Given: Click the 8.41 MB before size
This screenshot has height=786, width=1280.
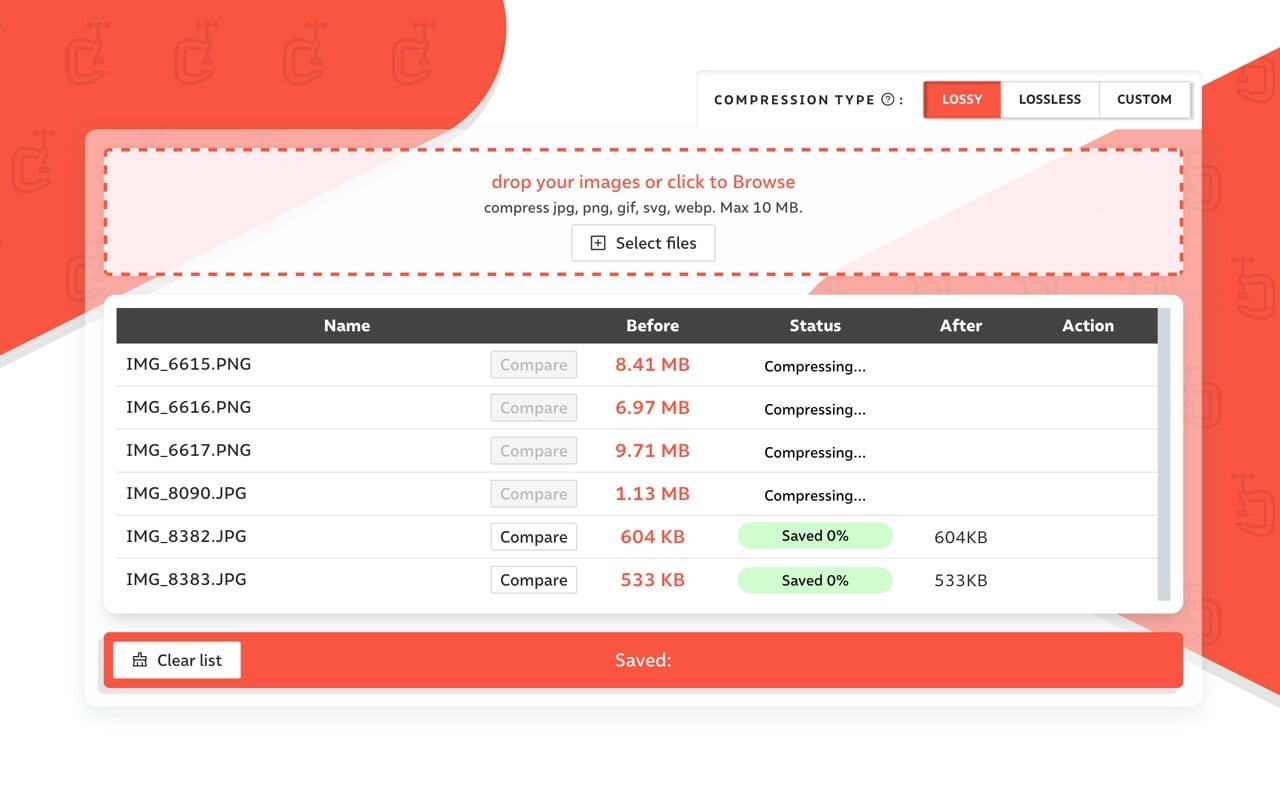Looking at the screenshot, I should 653,365.
